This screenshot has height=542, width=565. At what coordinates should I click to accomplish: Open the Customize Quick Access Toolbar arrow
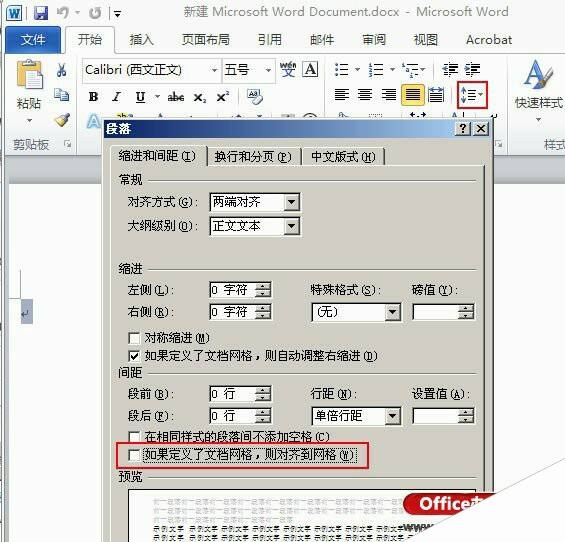[117, 14]
